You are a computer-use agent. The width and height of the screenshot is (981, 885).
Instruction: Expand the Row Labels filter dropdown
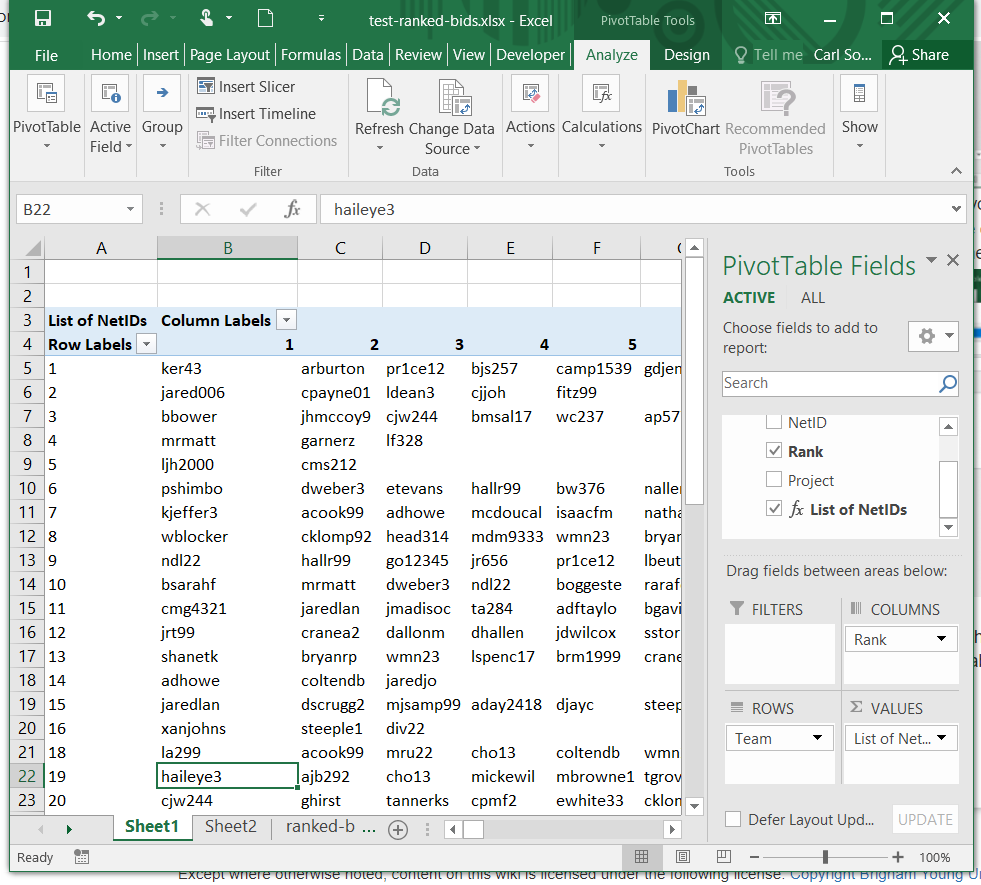pyautogui.click(x=146, y=345)
